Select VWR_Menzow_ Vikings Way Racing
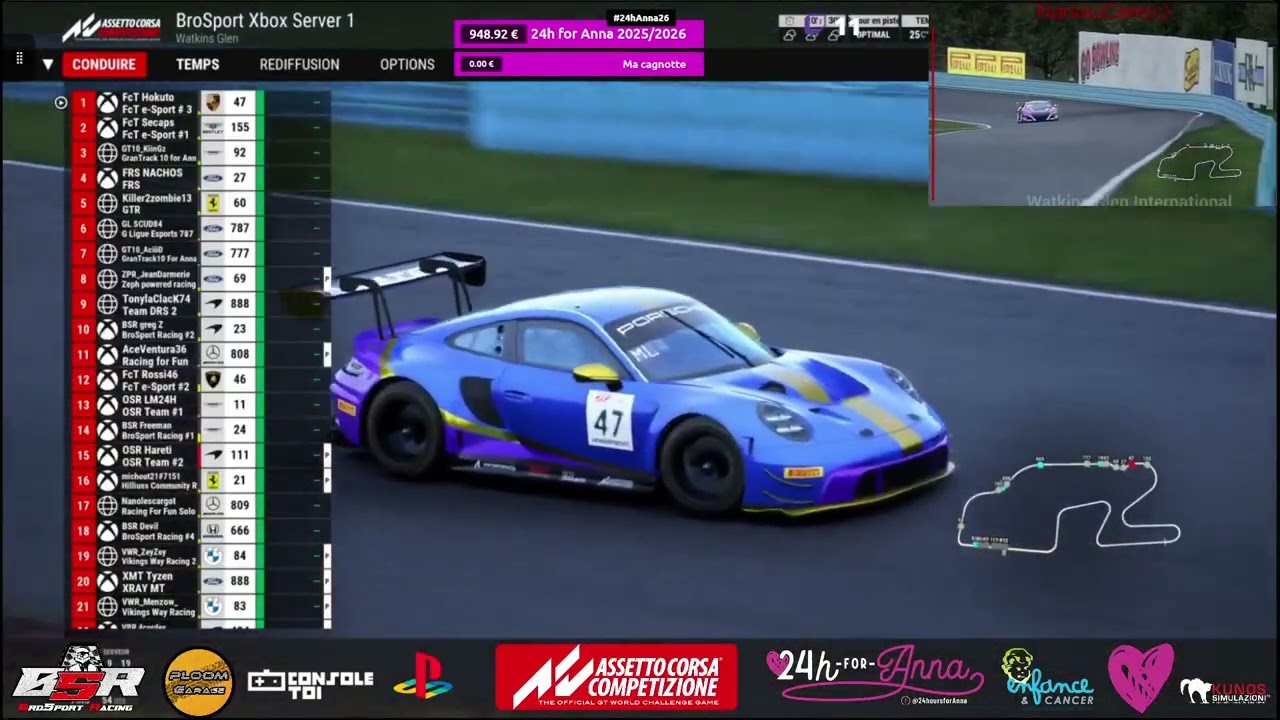The image size is (1280, 720). (158, 606)
